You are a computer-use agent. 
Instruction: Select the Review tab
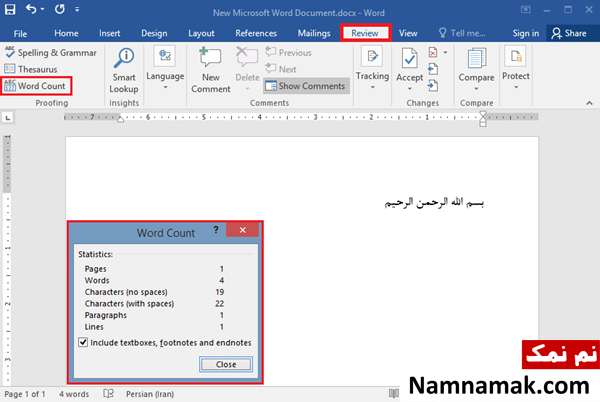pos(365,33)
